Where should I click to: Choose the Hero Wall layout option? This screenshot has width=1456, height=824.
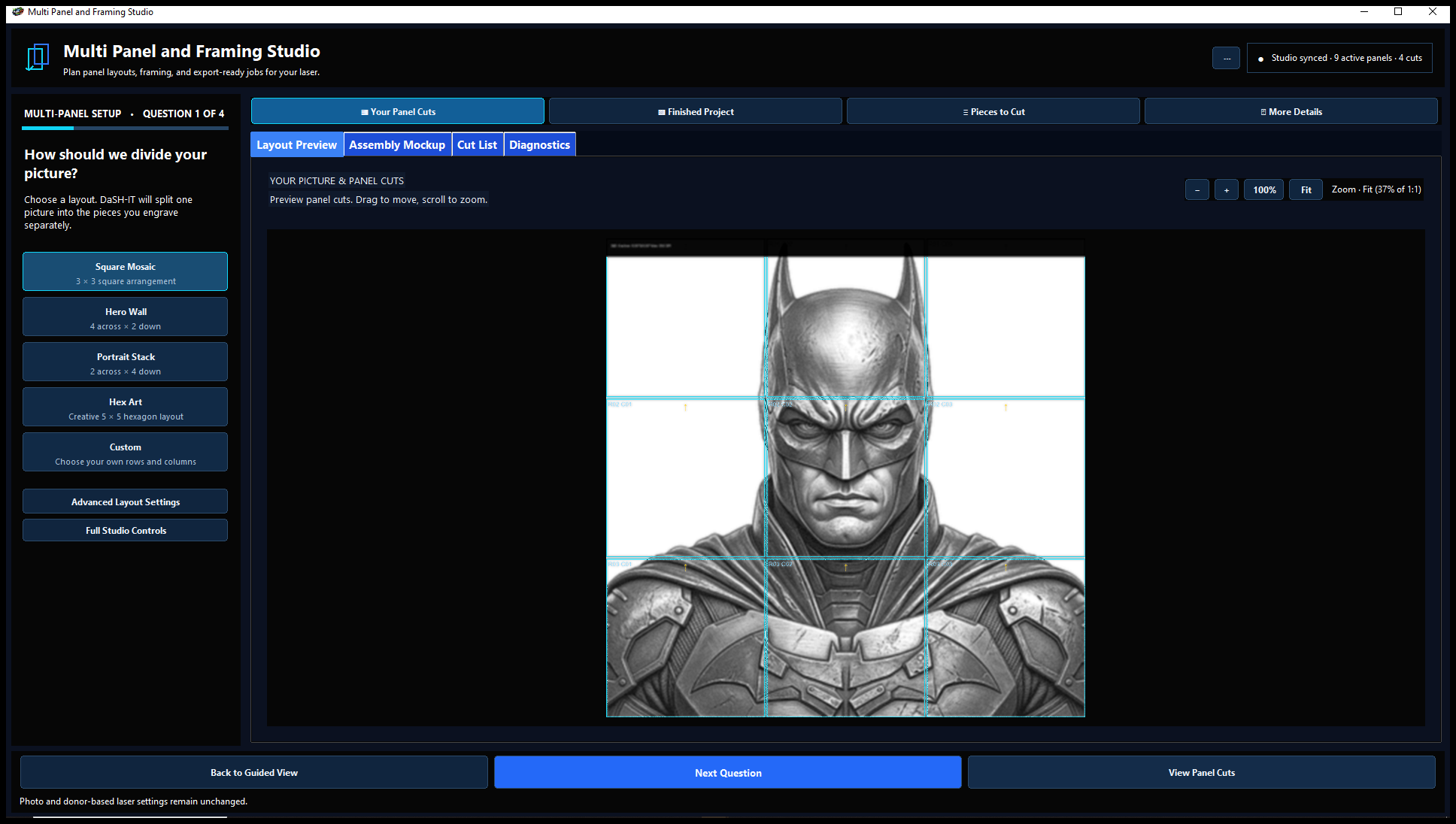pos(125,317)
